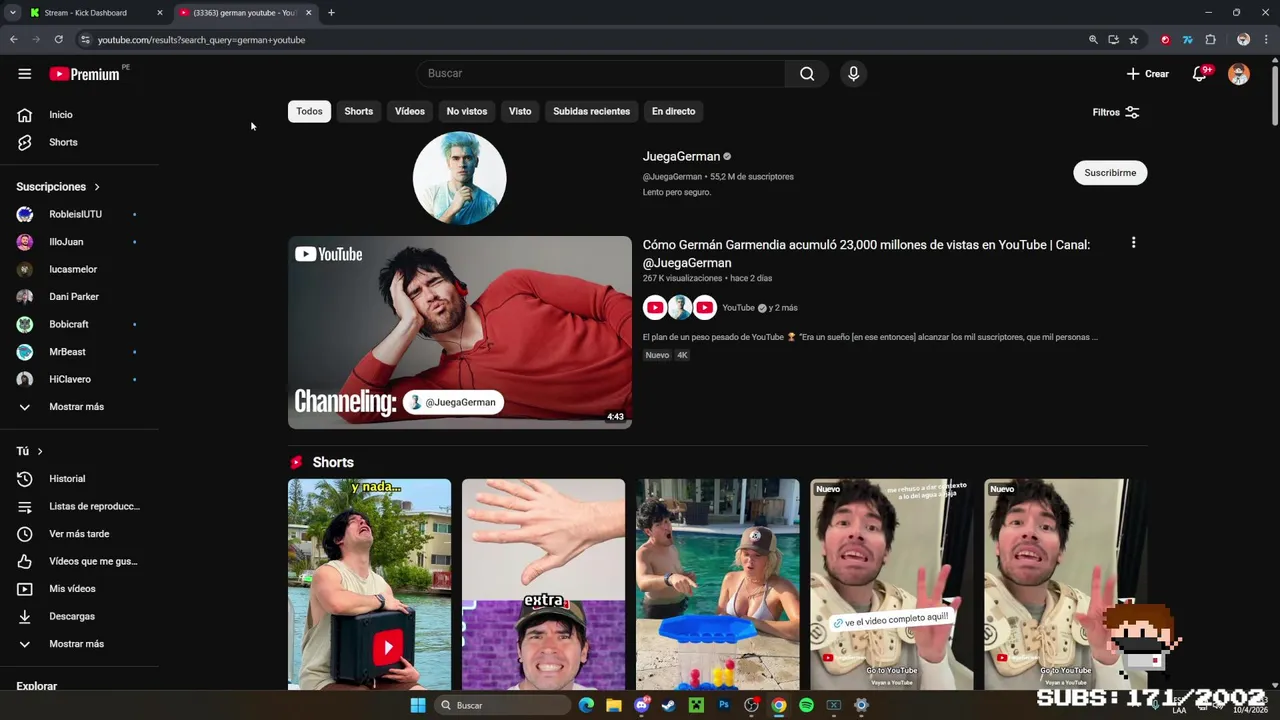This screenshot has height=720, width=1280.
Task: Open Photoshop from the taskbar
Action: [x=724, y=705]
